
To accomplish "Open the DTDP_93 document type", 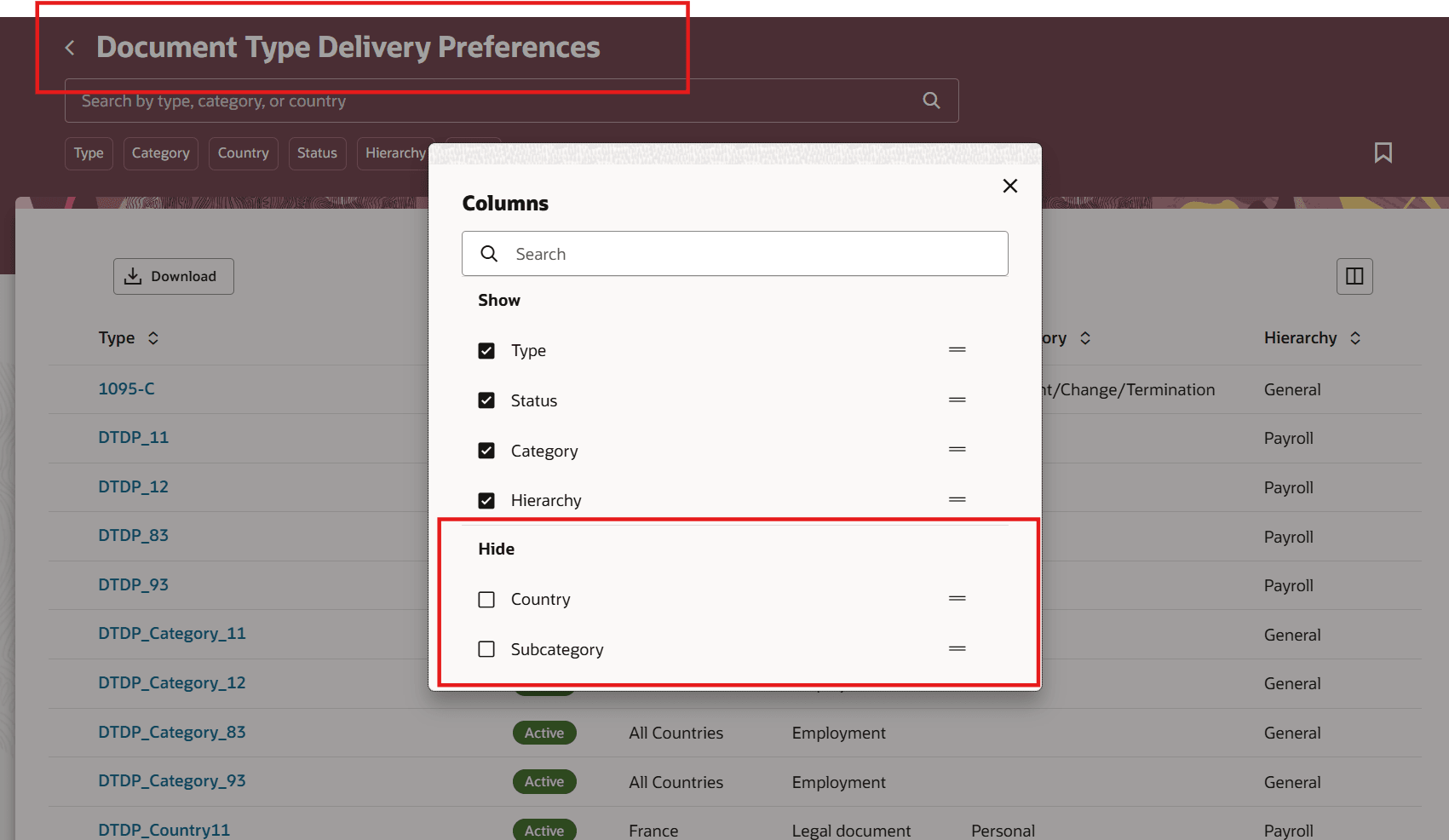I will pyautogui.click(x=133, y=585).
